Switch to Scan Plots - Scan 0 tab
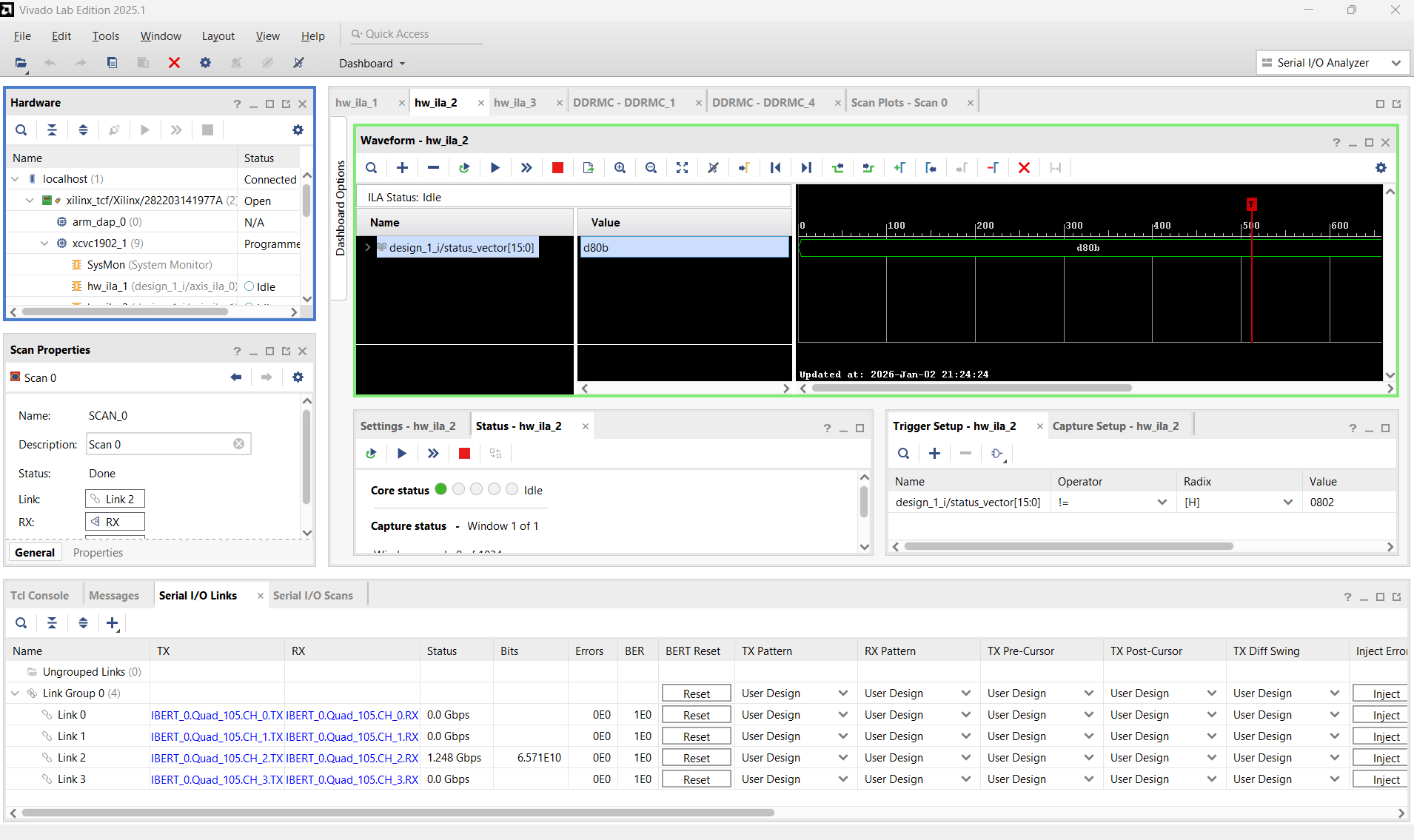Image resolution: width=1414 pixels, height=840 pixels. 899,103
